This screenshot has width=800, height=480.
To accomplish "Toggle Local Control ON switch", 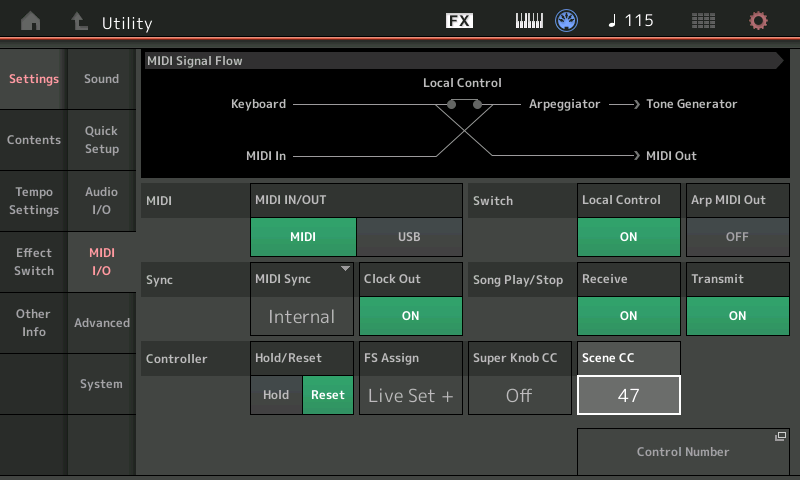I will click(x=628, y=237).
